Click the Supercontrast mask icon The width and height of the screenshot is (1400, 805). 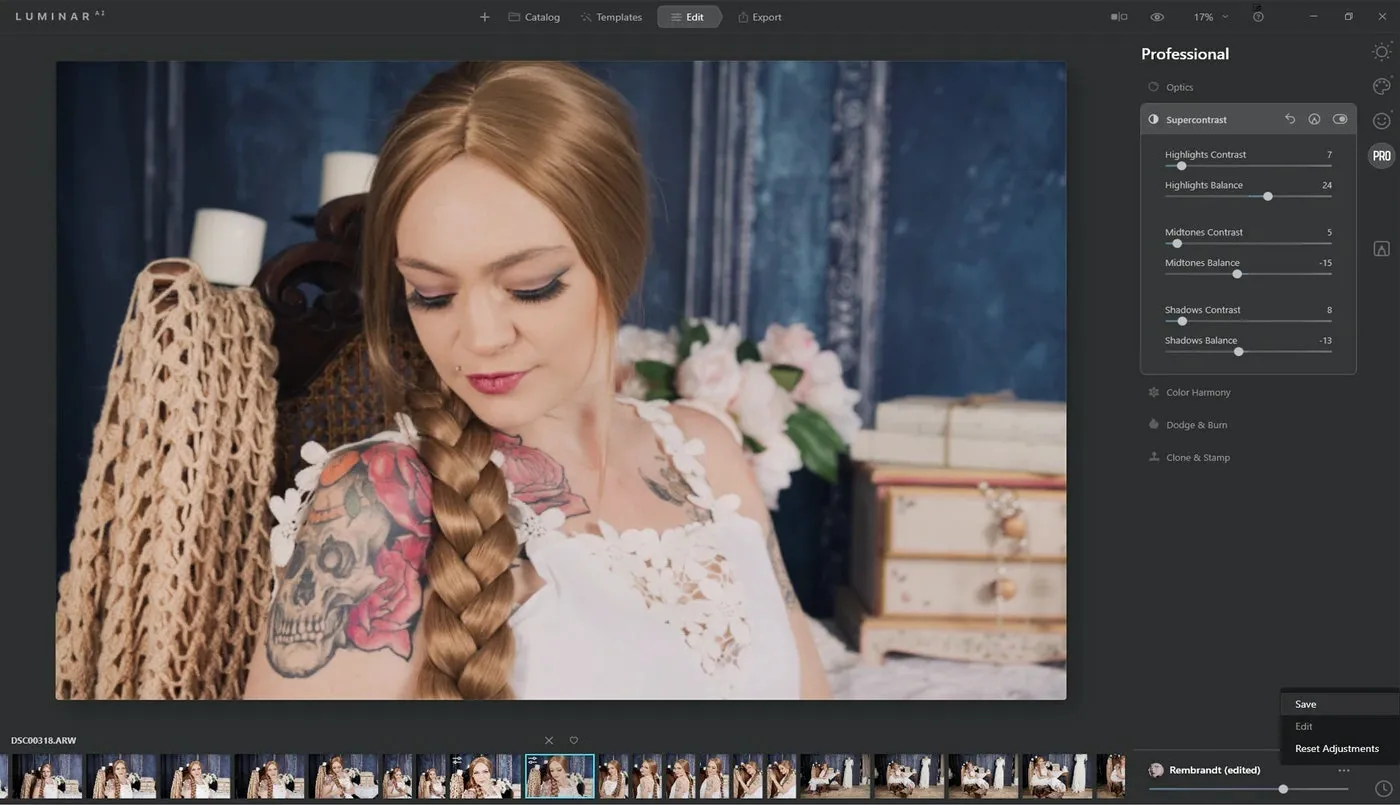(1314, 119)
